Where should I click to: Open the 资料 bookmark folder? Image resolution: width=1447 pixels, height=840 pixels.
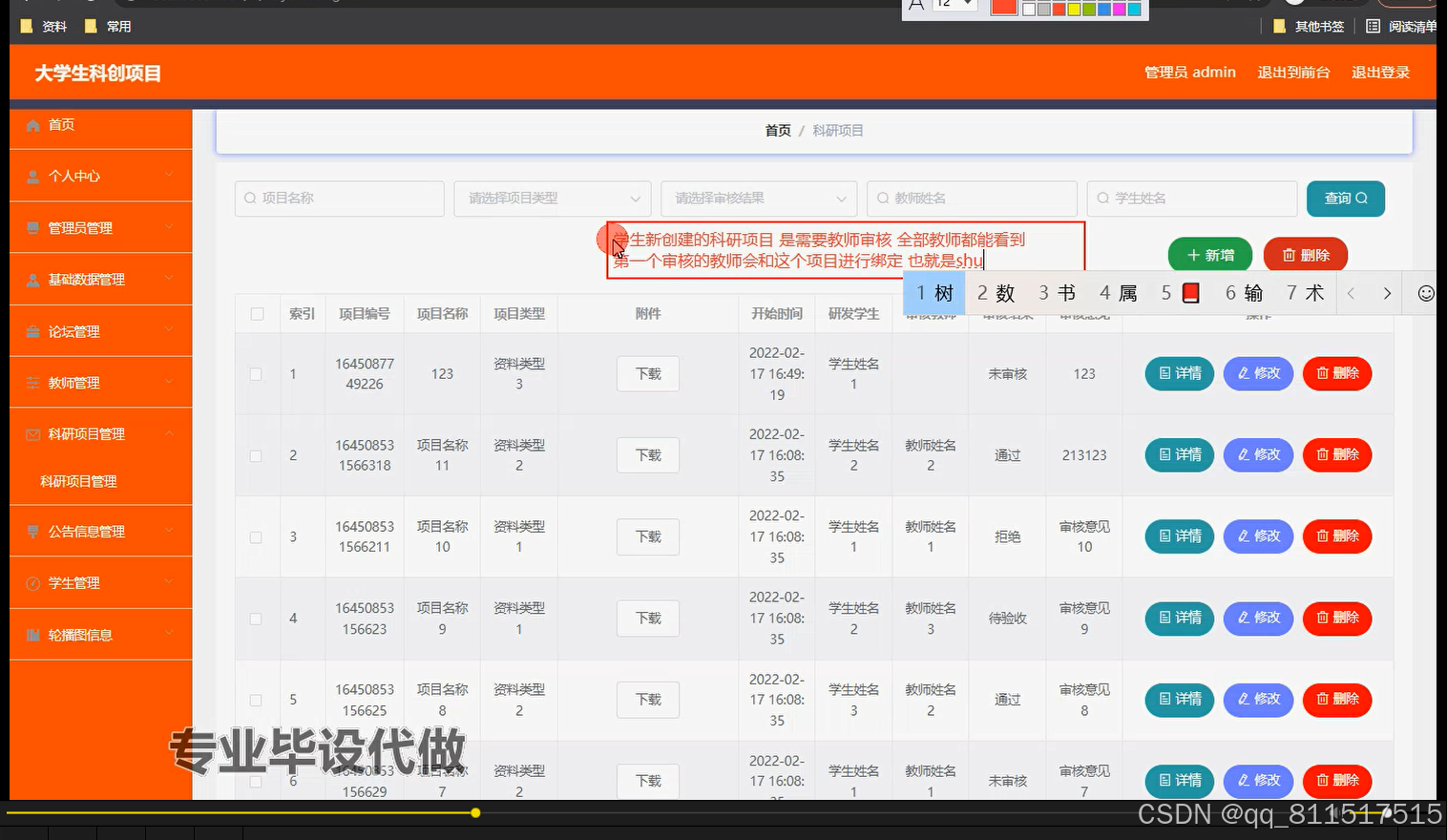point(44,27)
